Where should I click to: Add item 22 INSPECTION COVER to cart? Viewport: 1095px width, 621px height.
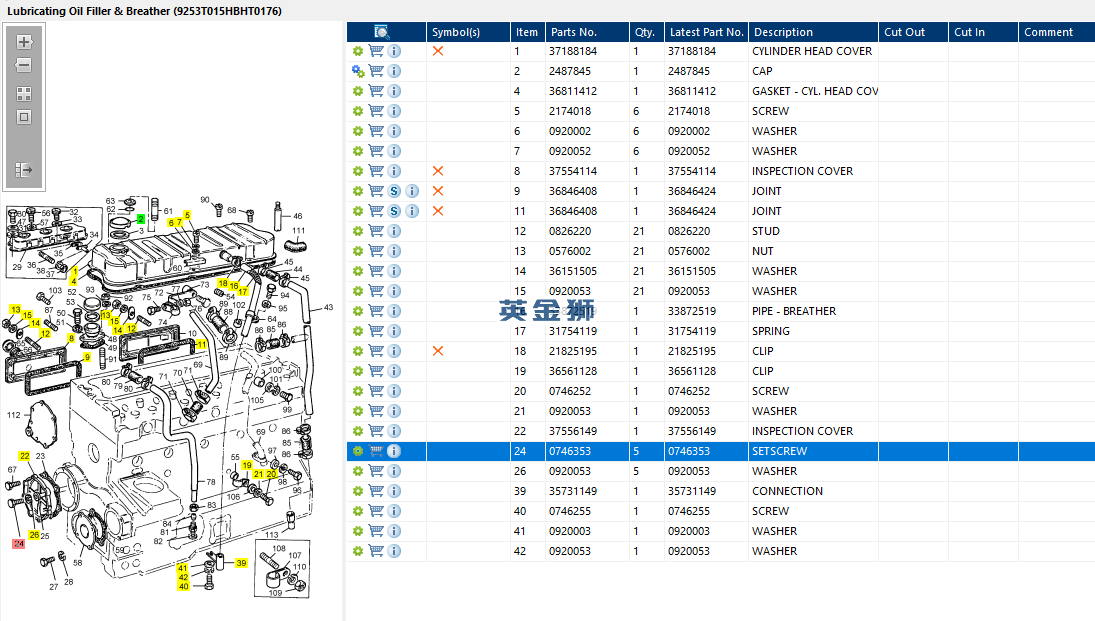click(x=376, y=431)
